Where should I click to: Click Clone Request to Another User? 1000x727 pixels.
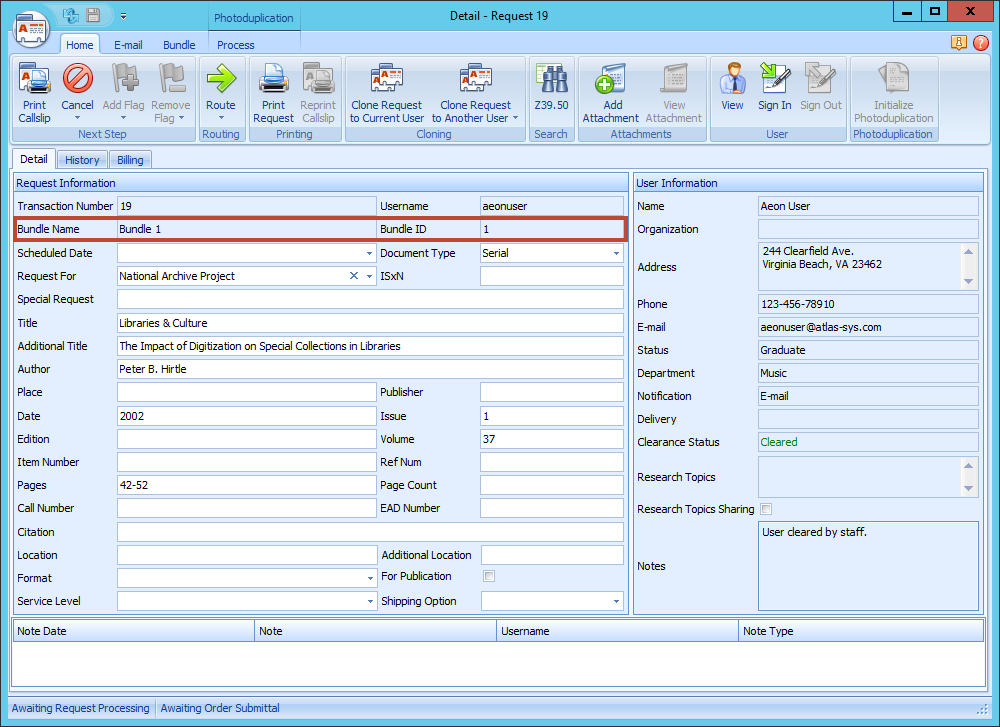click(x=476, y=80)
